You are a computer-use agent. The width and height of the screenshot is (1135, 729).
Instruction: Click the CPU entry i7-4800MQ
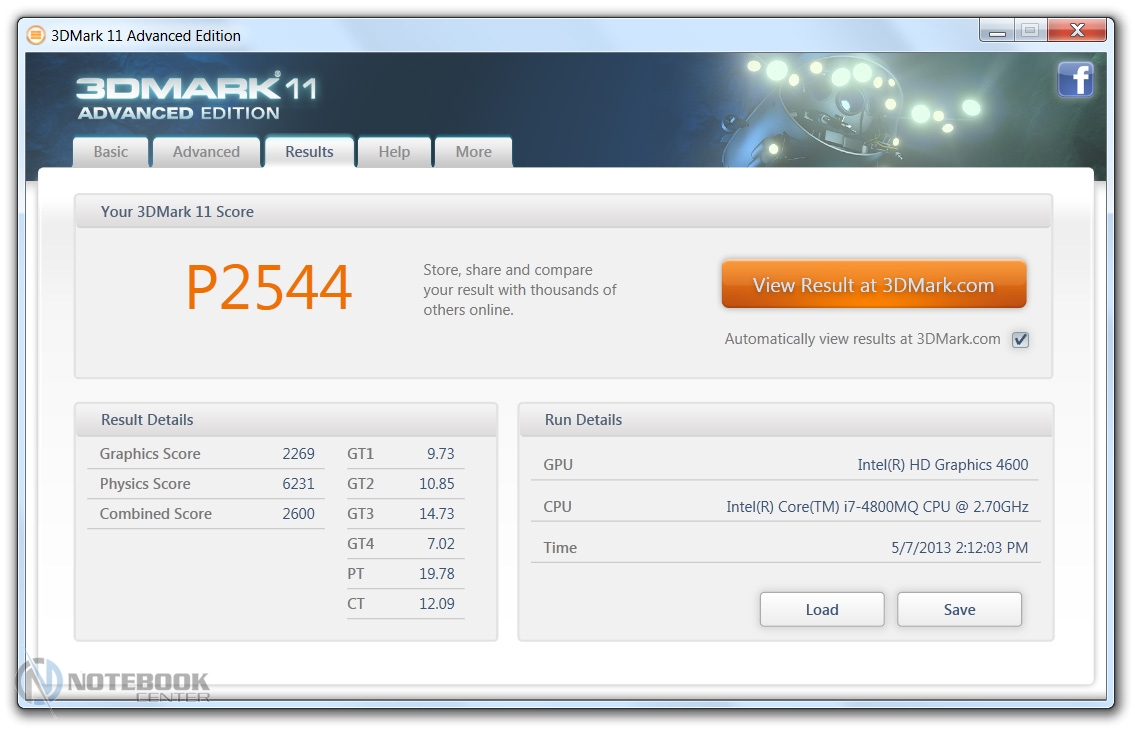tap(876, 507)
